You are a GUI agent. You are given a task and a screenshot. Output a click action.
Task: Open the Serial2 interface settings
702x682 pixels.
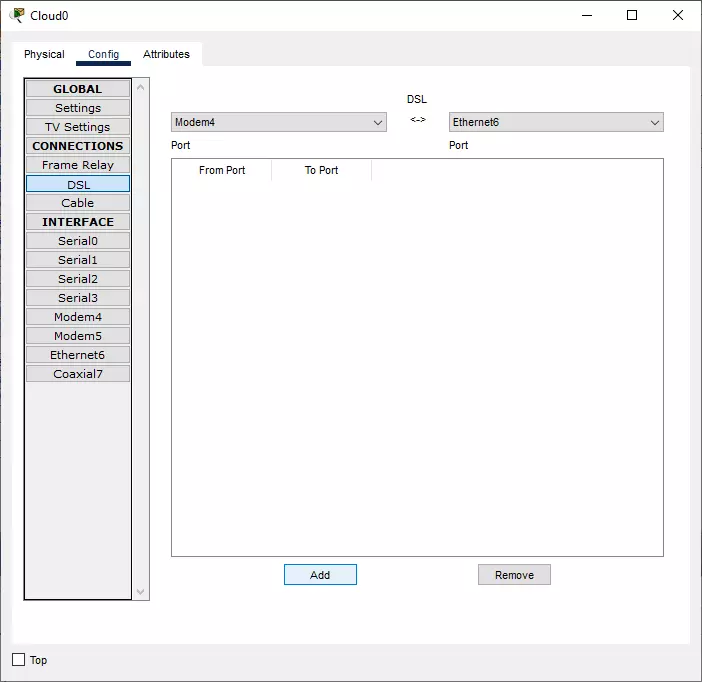[78, 279]
